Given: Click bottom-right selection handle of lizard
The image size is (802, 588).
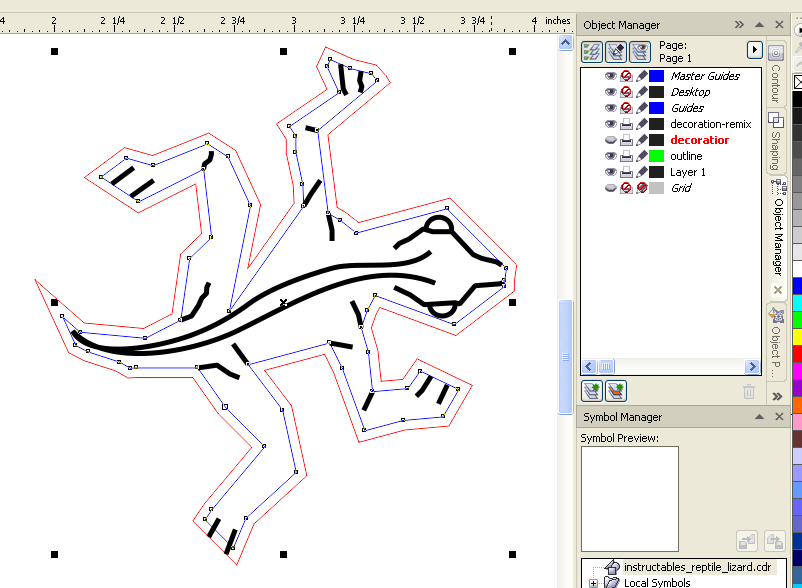Looking at the screenshot, I should click(x=513, y=554).
